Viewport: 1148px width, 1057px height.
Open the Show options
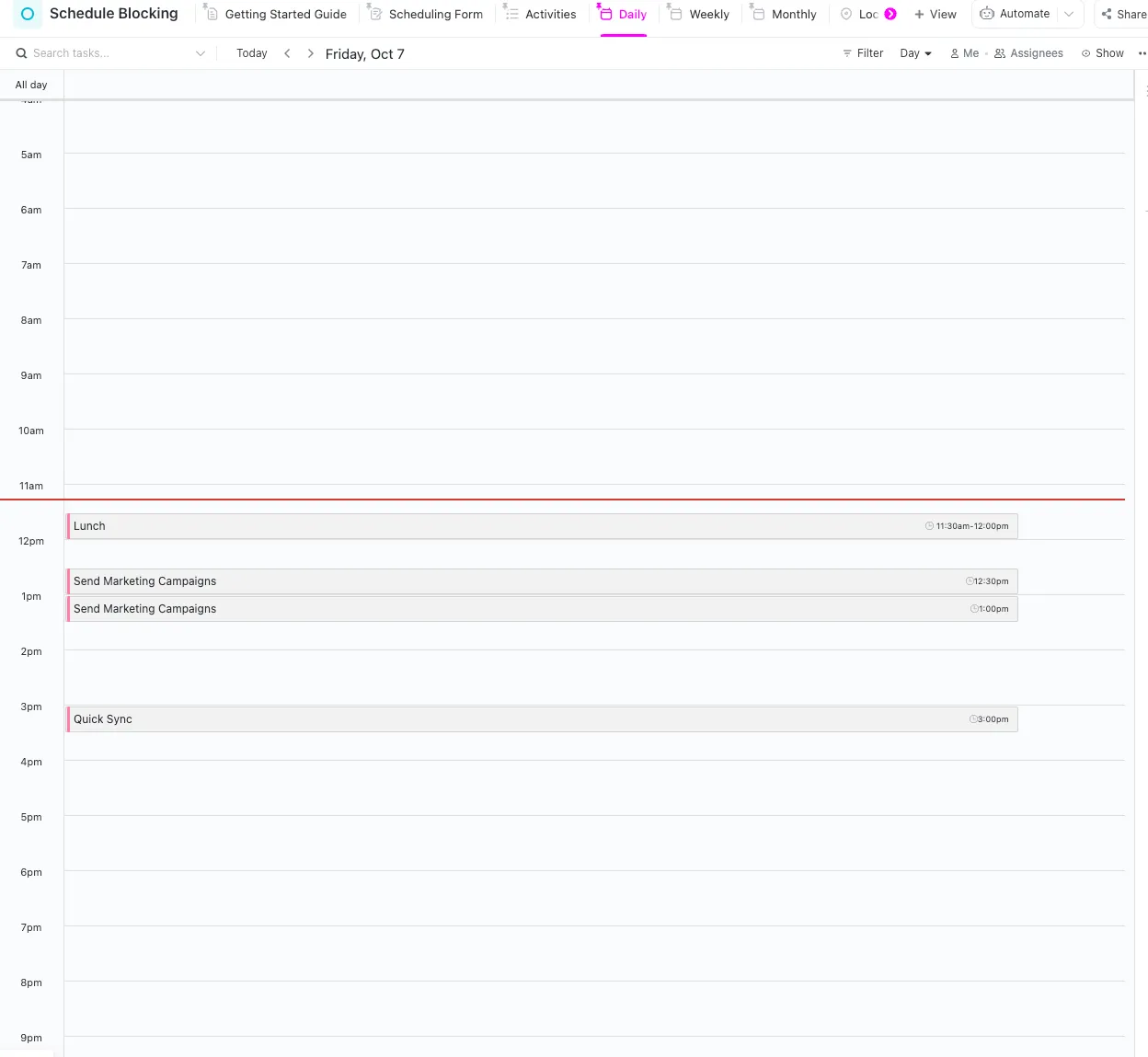click(x=1103, y=53)
